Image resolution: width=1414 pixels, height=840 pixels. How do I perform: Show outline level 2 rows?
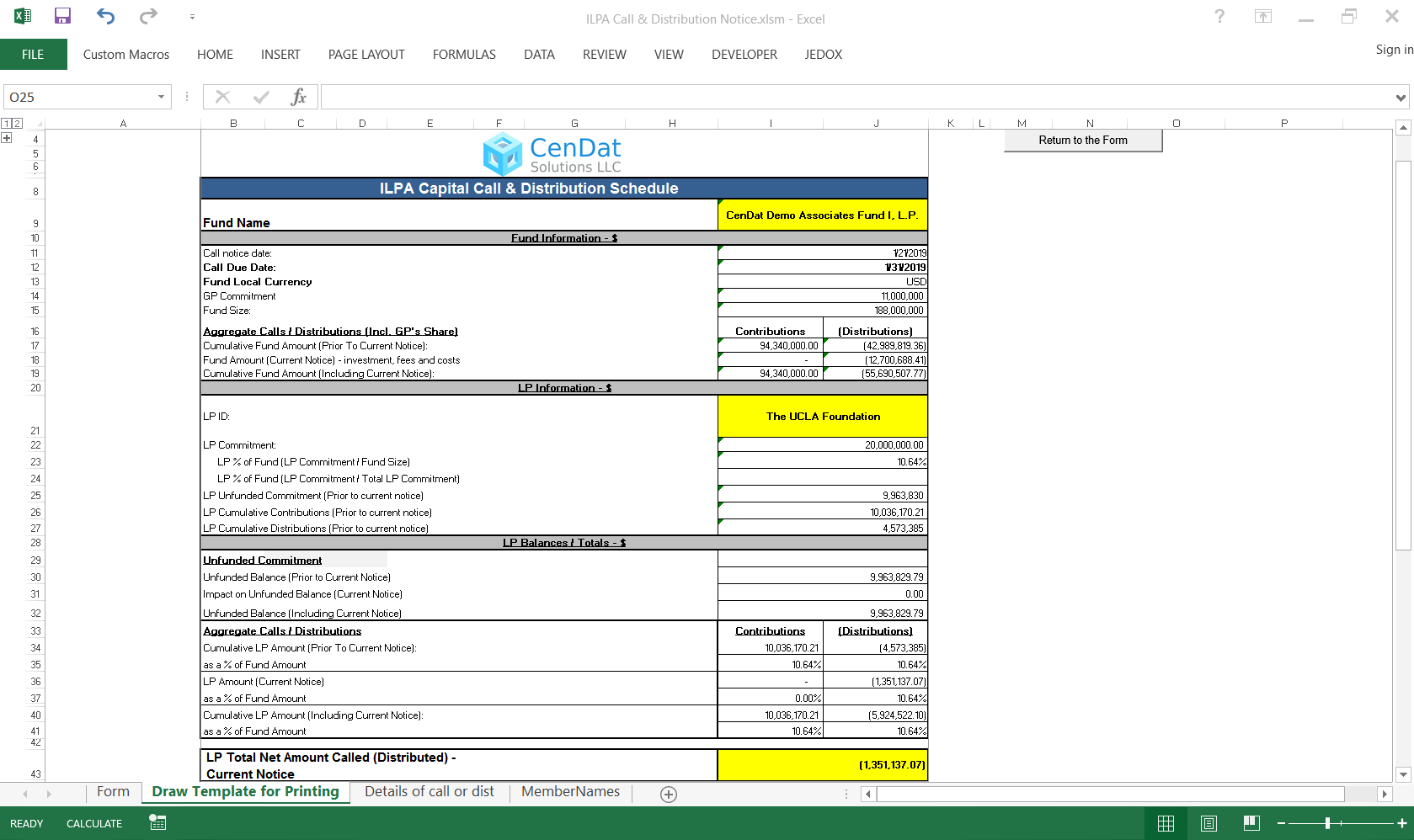pyautogui.click(x=17, y=124)
